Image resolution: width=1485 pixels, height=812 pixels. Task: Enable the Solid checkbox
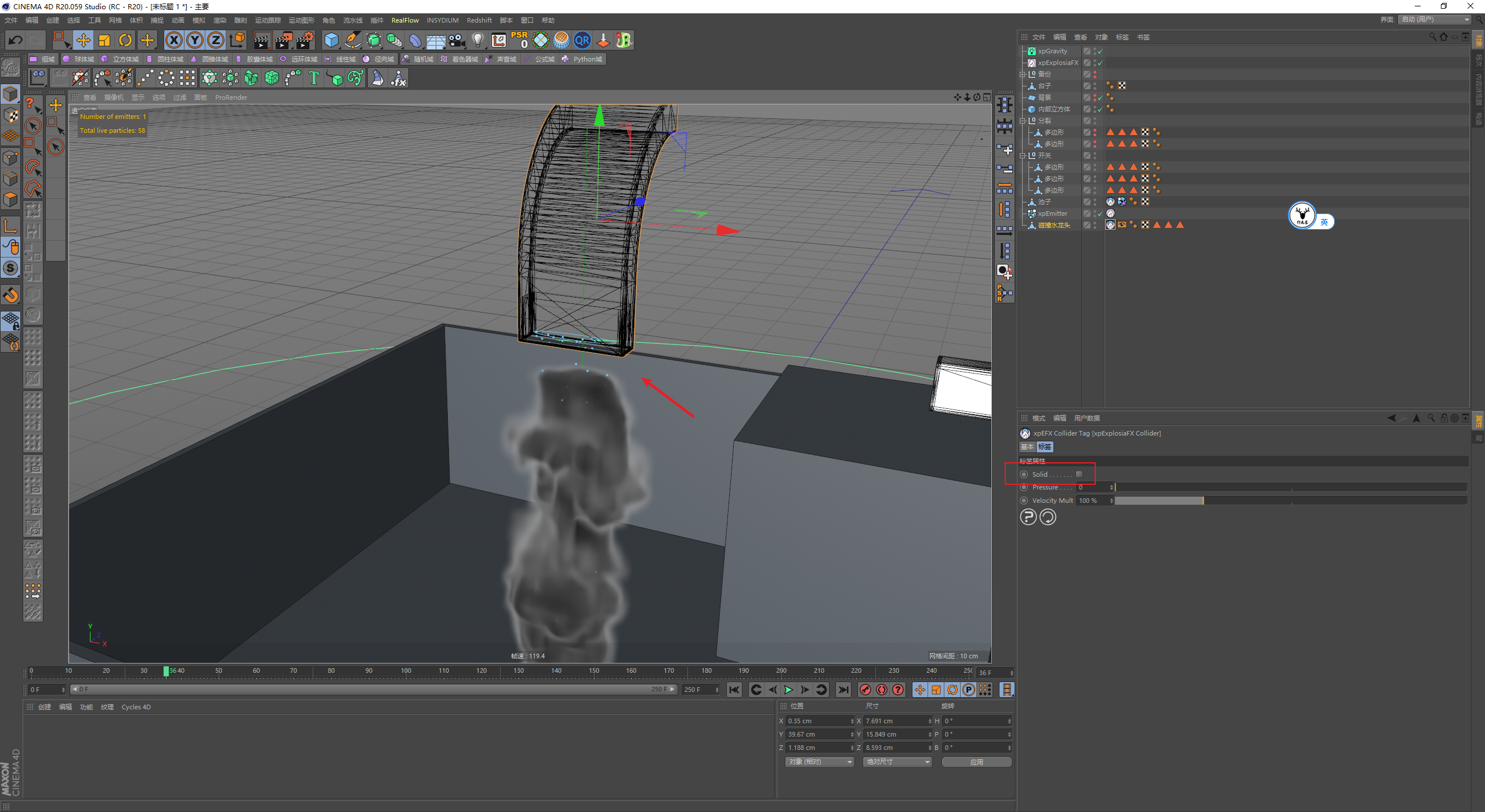point(1079,474)
